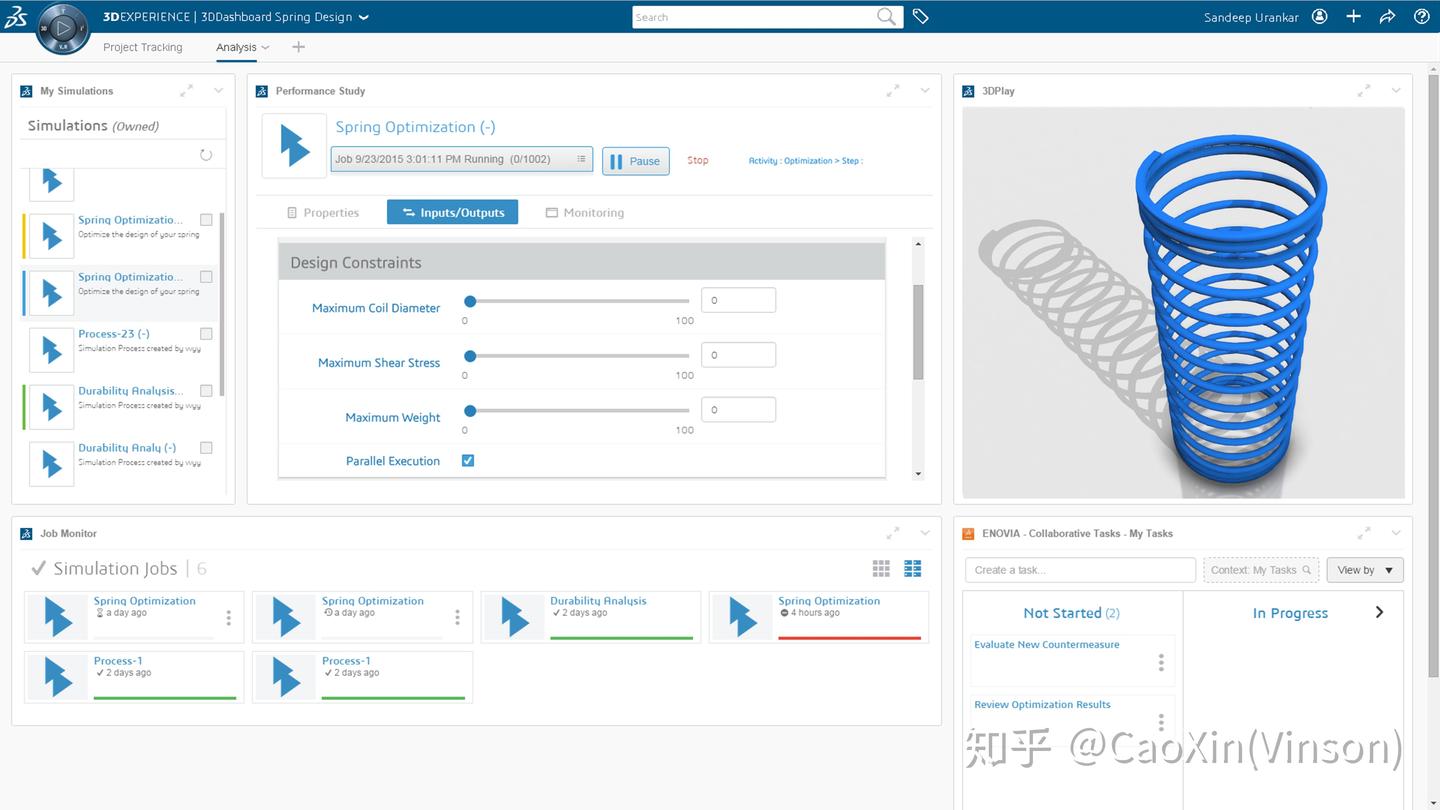
Task: Check the Durability Analy (-) checkbox
Action: (x=206, y=448)
